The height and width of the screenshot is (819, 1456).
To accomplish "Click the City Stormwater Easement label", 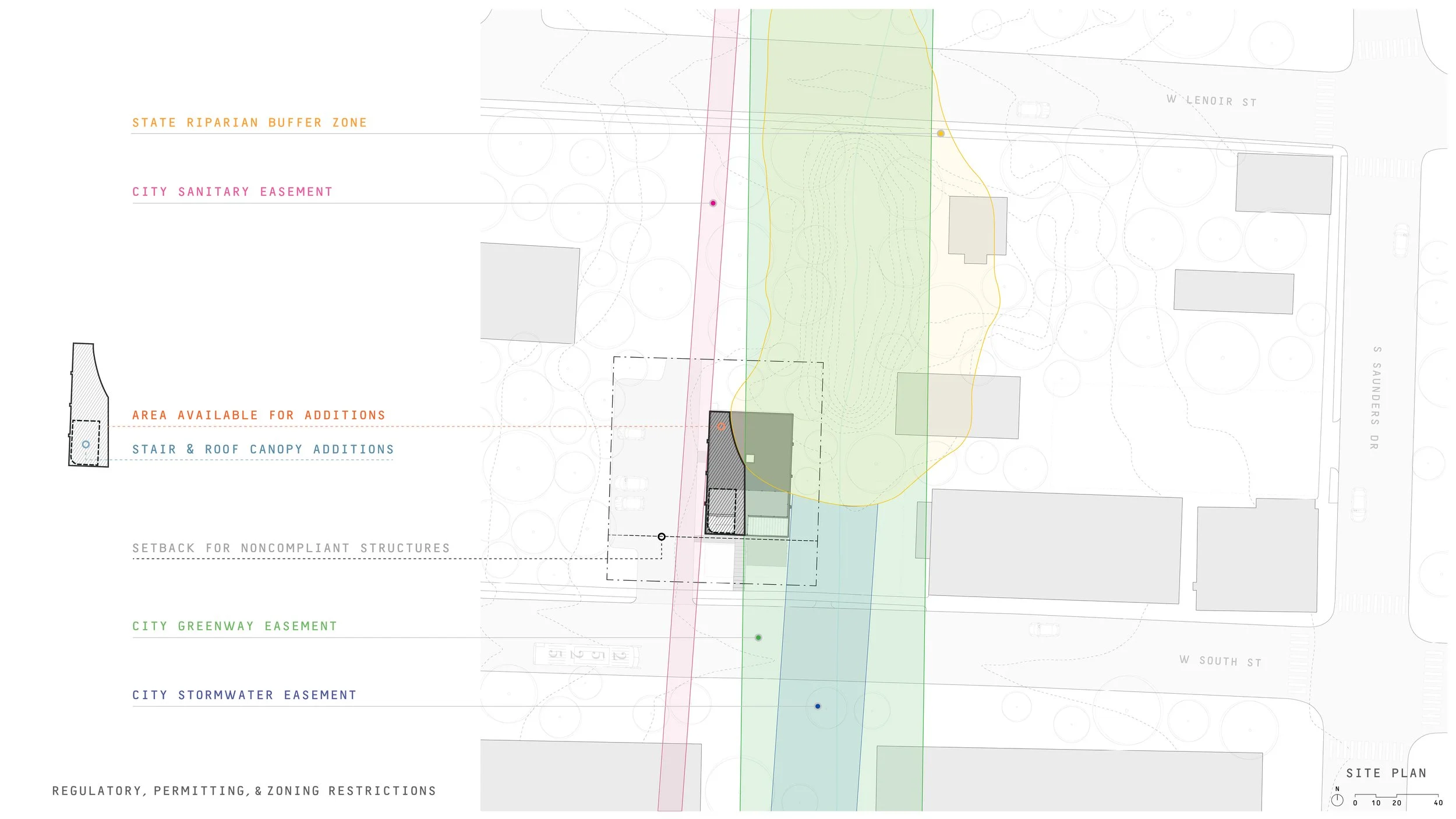I will pos(244,696).
